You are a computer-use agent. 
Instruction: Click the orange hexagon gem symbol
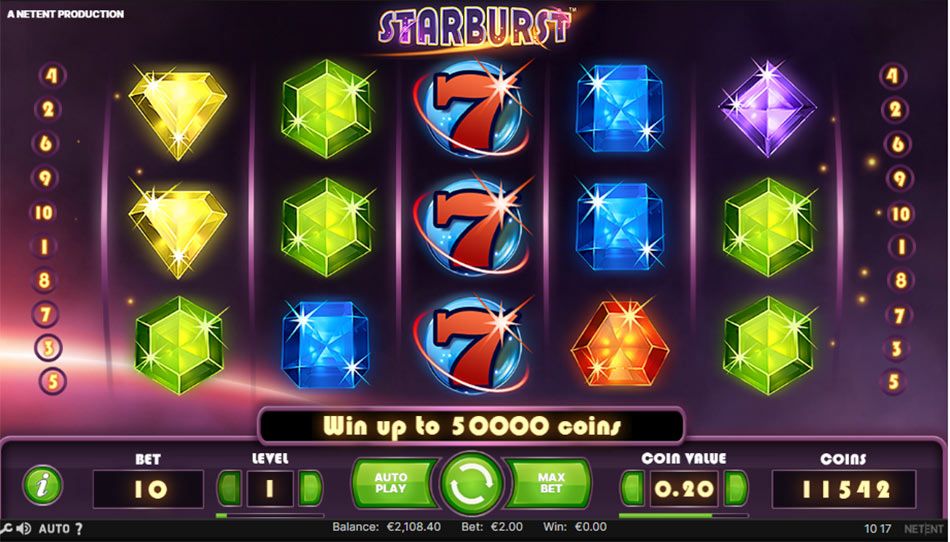(620, 343)
